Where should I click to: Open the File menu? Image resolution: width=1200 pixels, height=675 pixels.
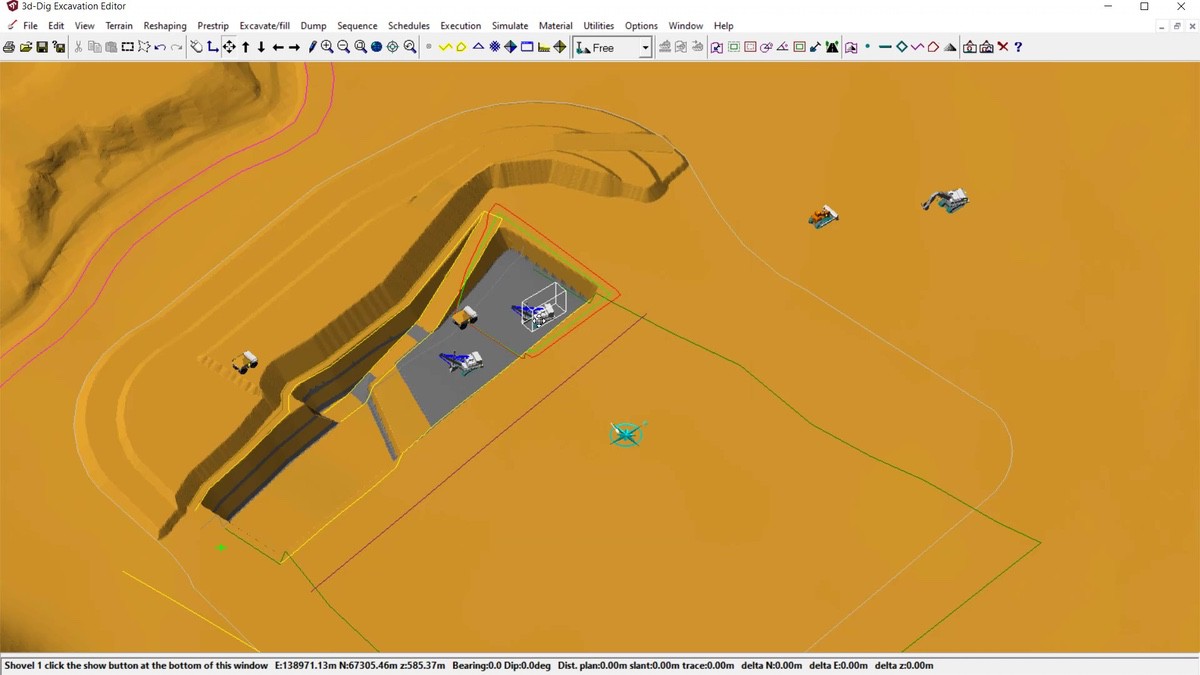pyautogui.click(x=30, y=25)
